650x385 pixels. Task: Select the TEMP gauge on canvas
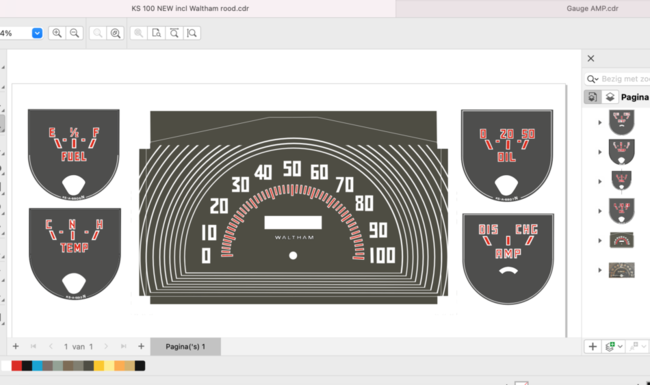tap(75, 253)
